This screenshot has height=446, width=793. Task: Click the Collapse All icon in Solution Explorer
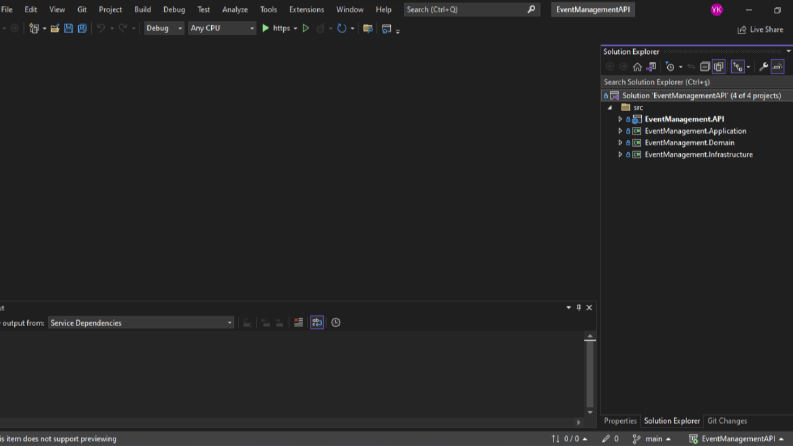[x=704, y=67]
